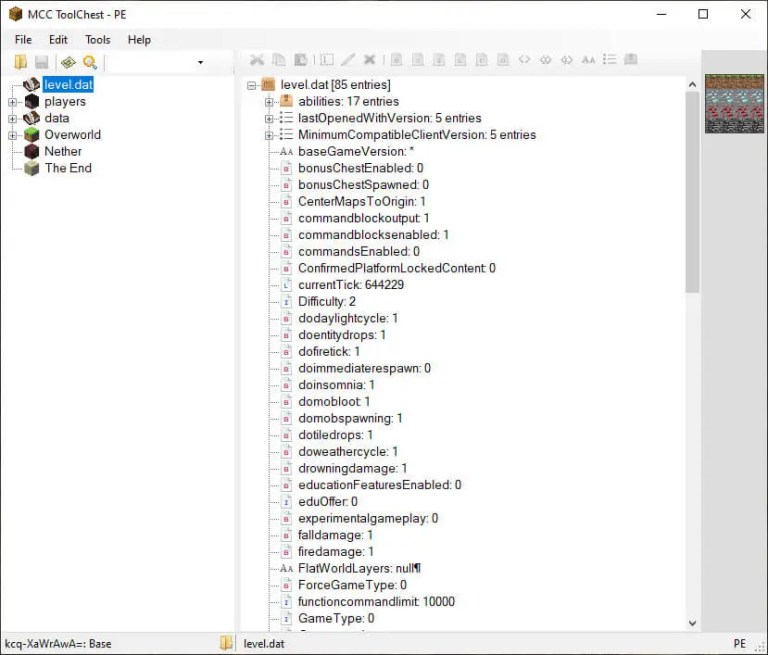
Task: Select the Overworld label in left tree
Action: pos(72,135)
